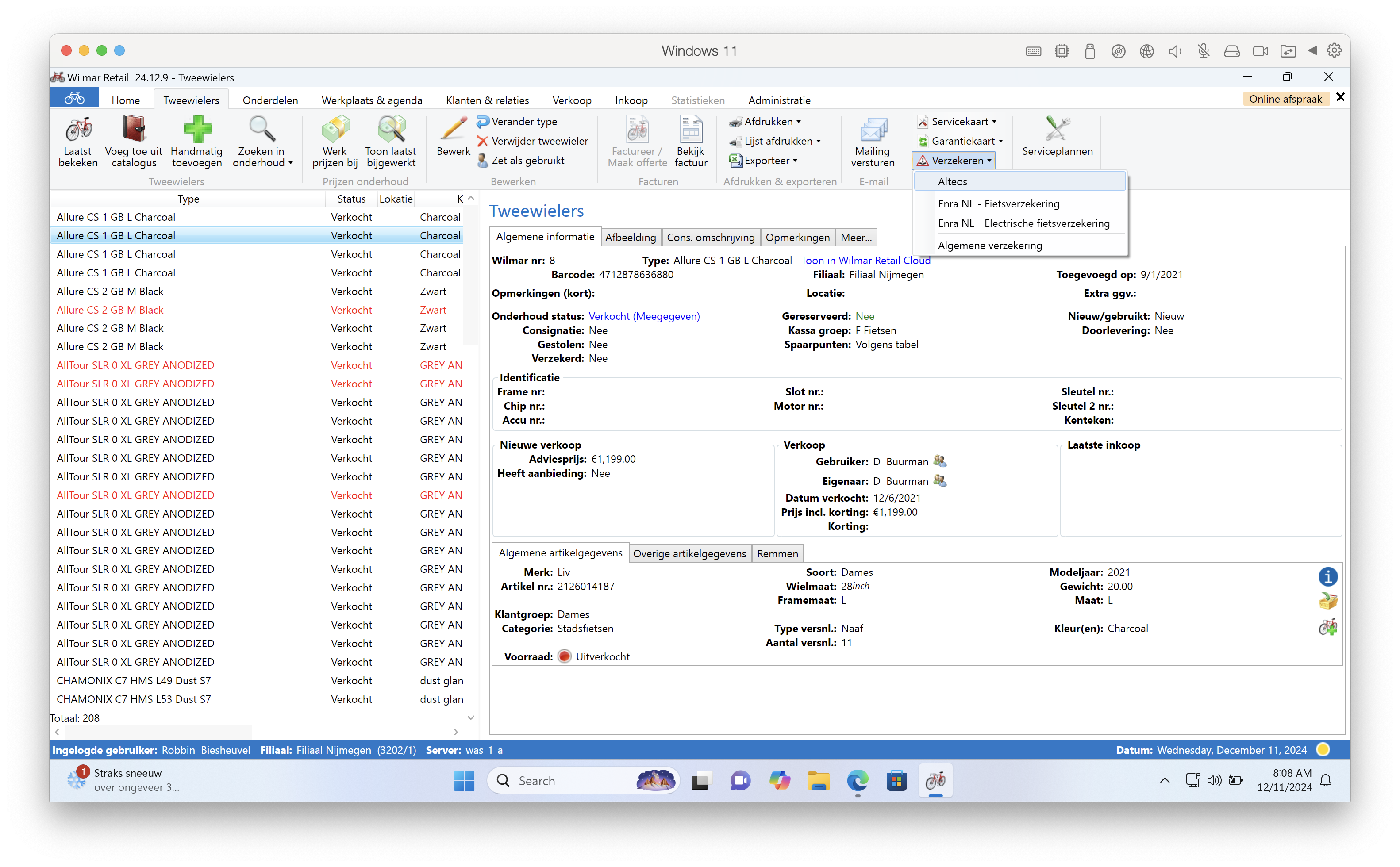Click the Laatst bekeken bicycle icon
Screen dimensions: 1400x867
78,129
